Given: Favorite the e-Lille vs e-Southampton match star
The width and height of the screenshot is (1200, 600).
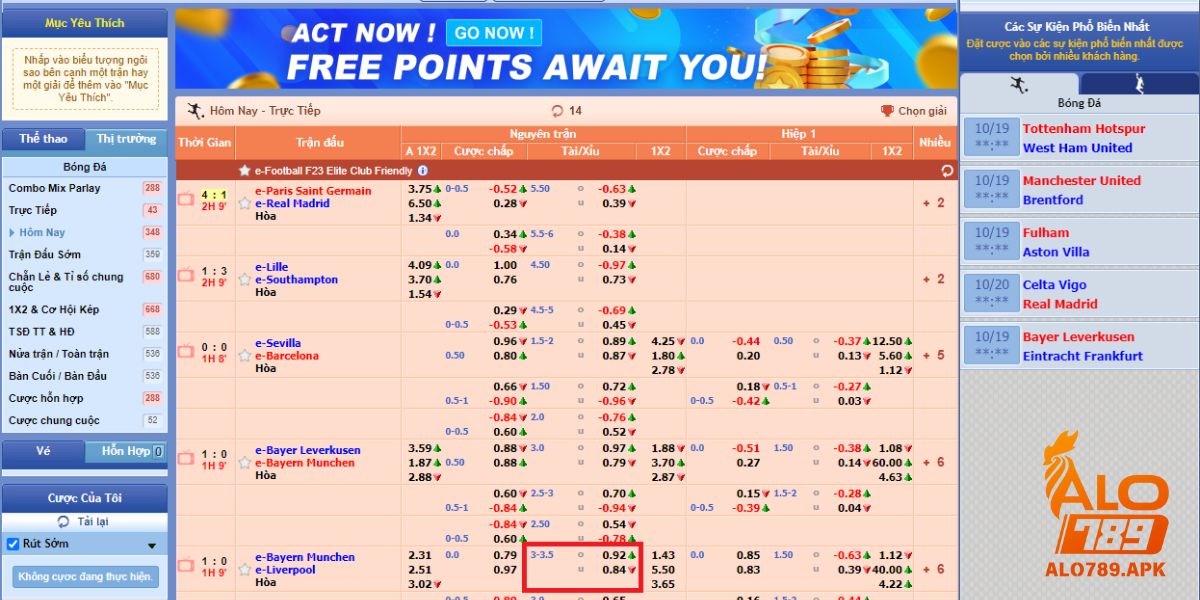Looking at the screenshot, I should click(x=244, y=279).
